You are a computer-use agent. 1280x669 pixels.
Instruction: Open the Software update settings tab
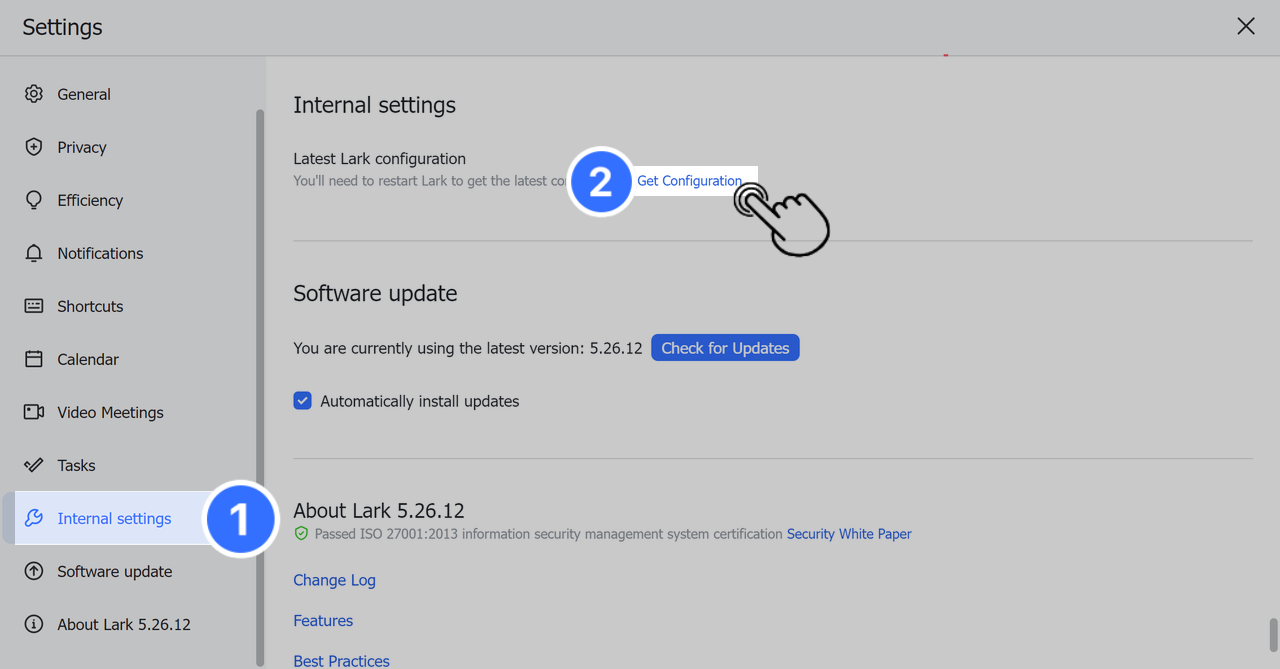click(114, 571)
